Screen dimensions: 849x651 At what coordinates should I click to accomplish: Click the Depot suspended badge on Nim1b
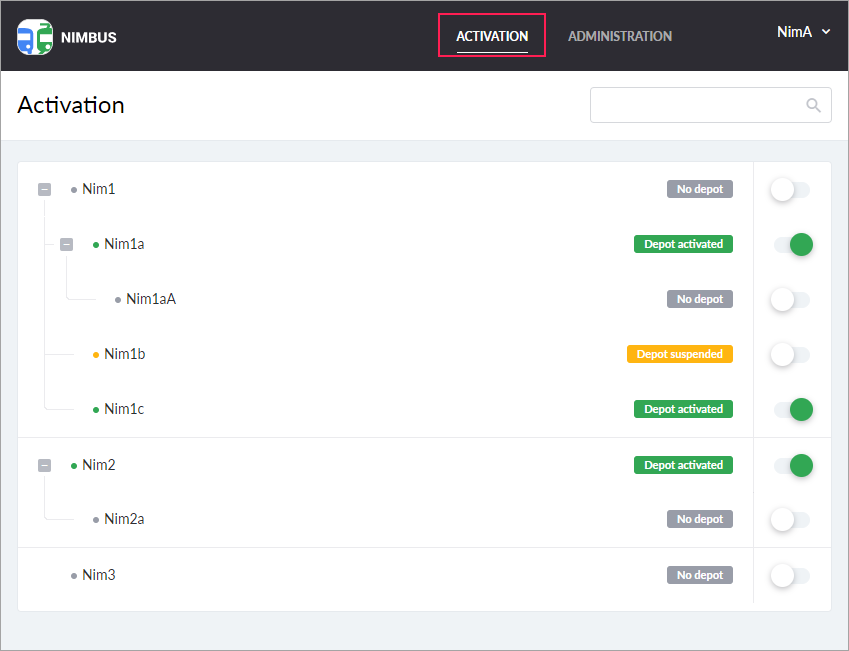pos(680,354)
